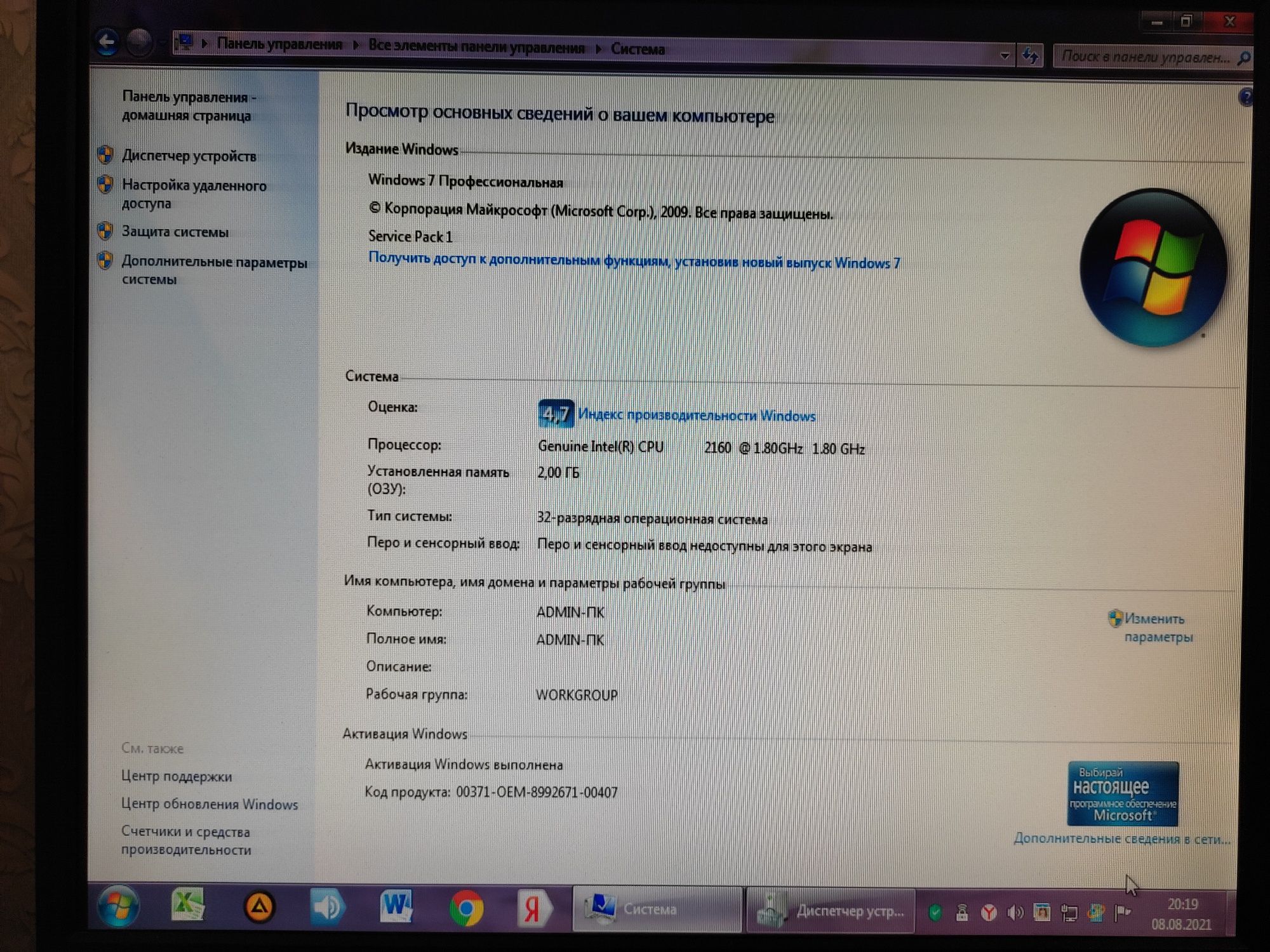The image size is (1270, 952).
Task: Refresh the address bar location
Action: pyautogui.click(x=1031, y=56)
